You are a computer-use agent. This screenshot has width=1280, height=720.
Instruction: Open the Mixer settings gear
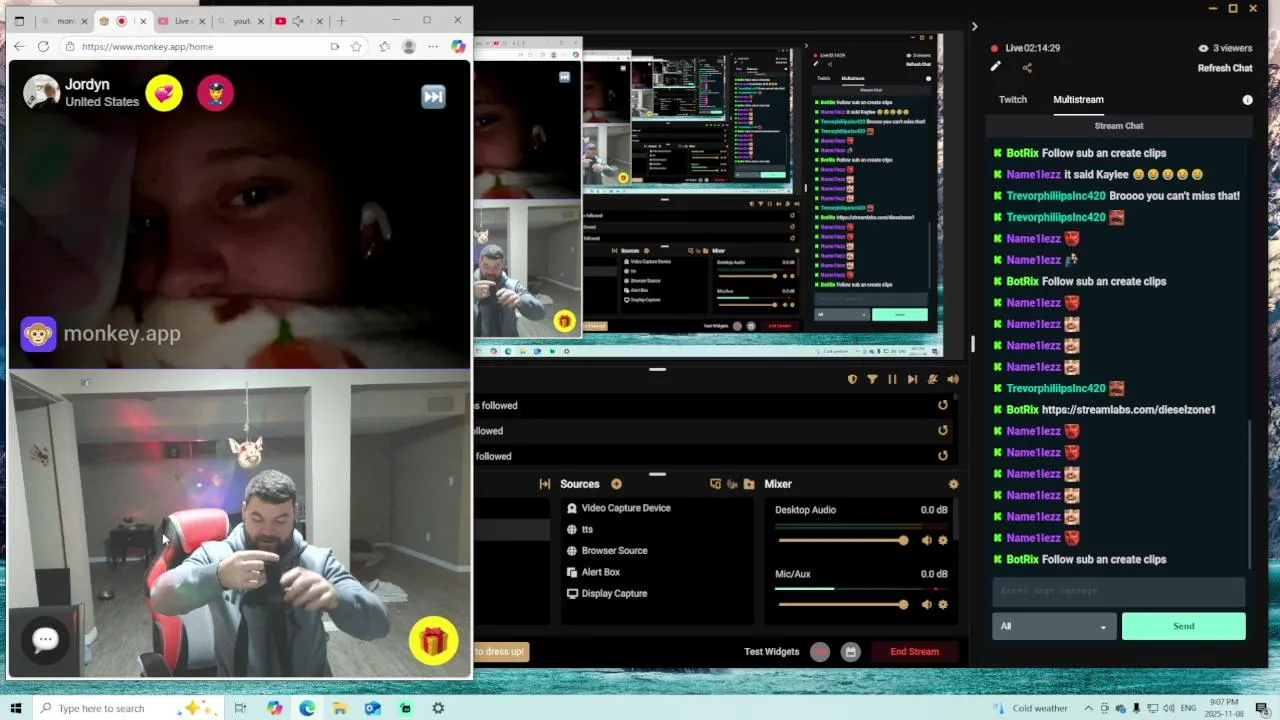[x=953, y=484]
